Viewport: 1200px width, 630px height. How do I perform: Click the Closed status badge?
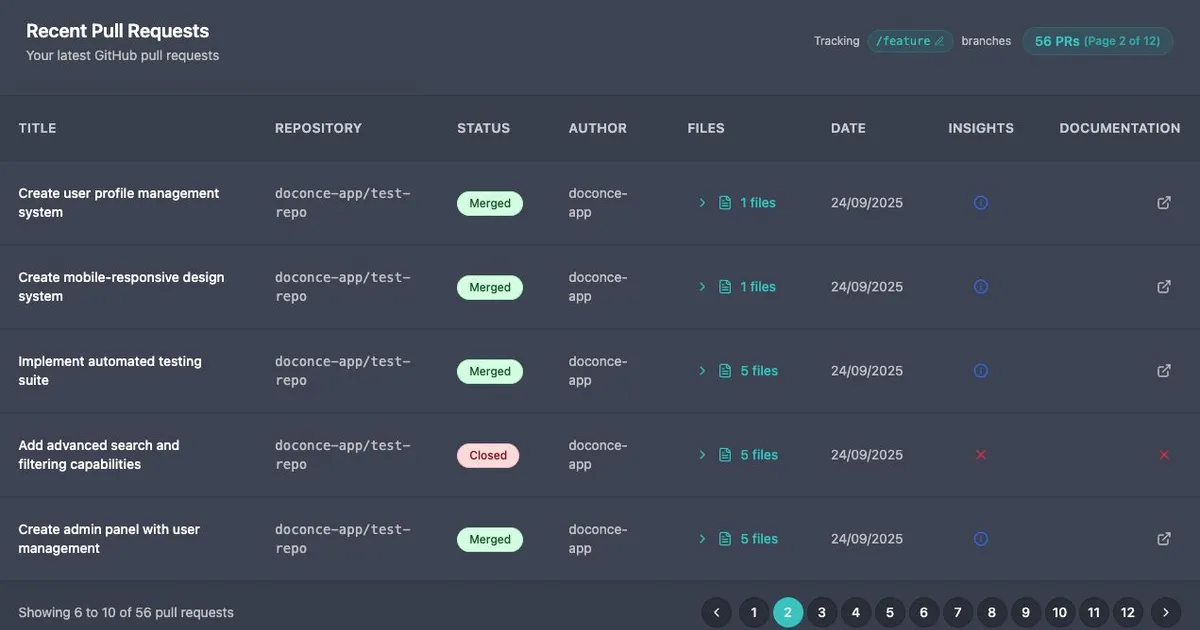click(488, 455)
